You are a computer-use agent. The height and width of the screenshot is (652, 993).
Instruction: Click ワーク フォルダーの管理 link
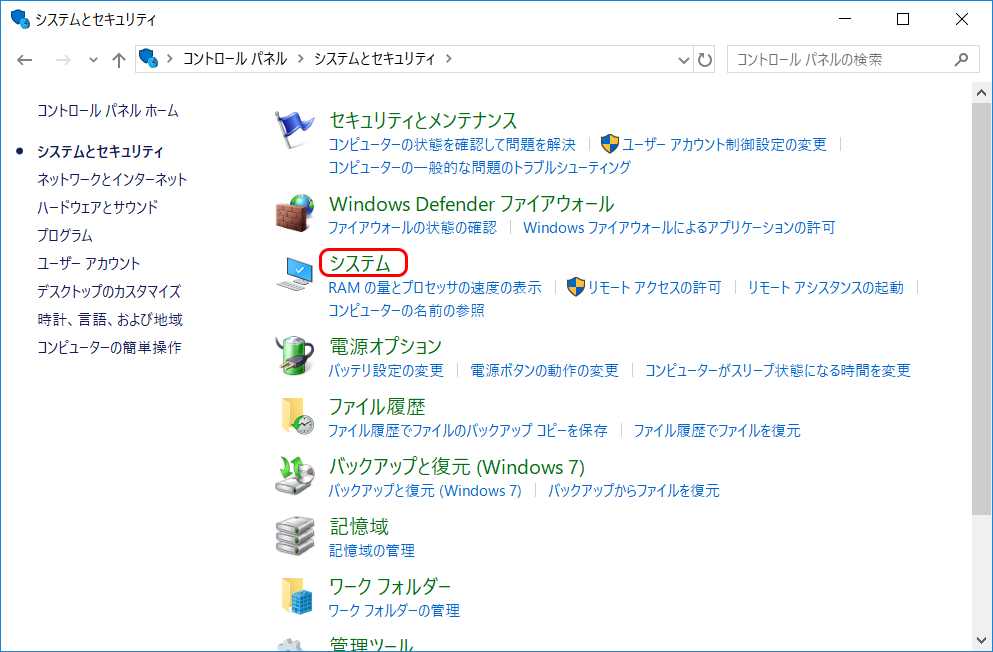[x=394, y=611]
